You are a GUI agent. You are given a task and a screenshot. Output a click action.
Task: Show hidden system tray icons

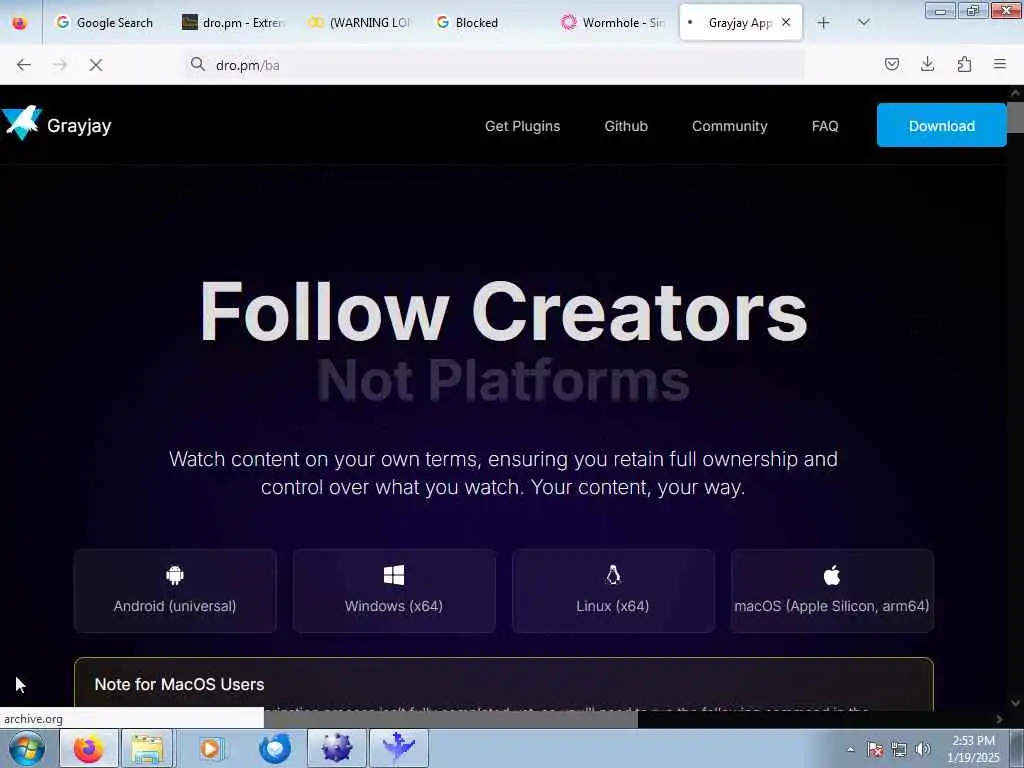(850, 749)
